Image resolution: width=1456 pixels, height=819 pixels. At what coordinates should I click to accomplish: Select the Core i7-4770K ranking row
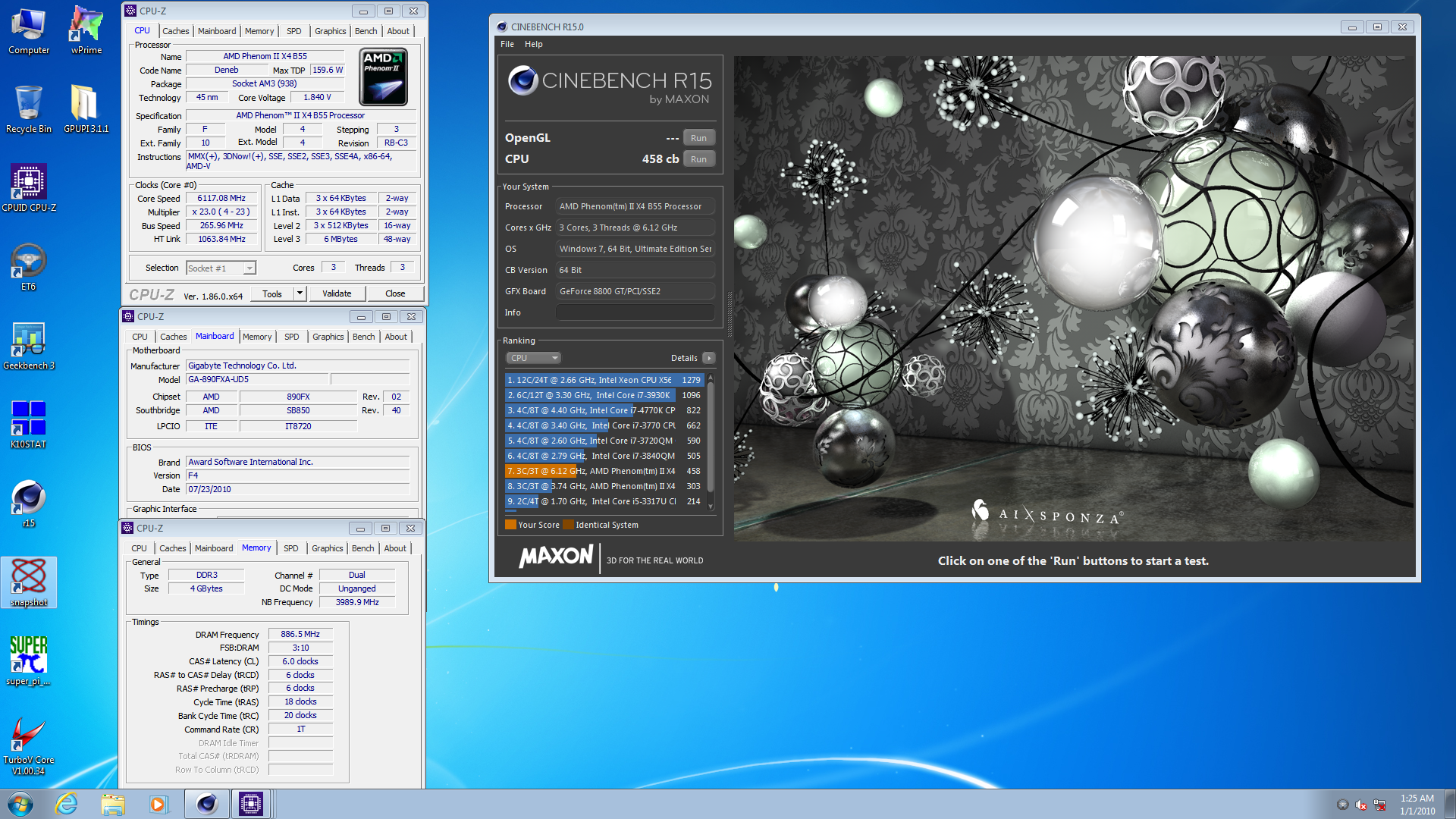click(604, 410)
